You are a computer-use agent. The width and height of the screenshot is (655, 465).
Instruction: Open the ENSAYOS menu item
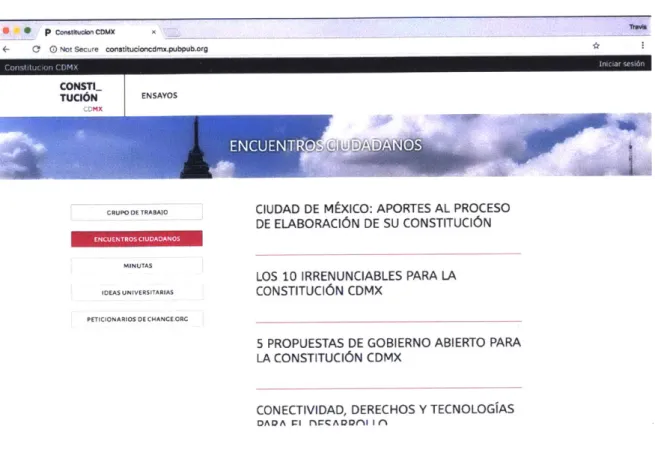tap(159, 95)
